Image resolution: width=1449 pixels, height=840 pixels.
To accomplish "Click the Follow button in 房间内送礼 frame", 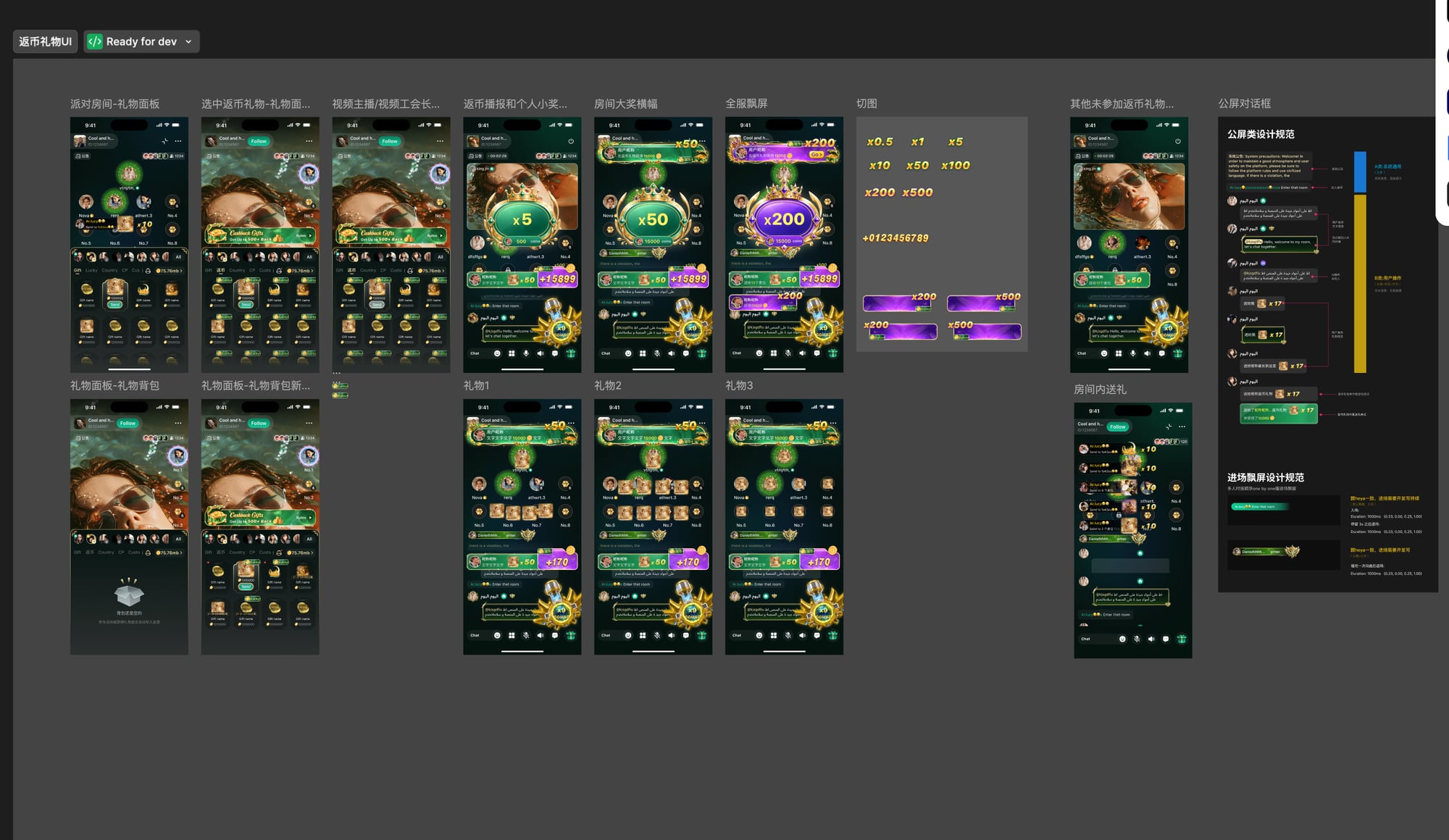I will point(1118,427).
